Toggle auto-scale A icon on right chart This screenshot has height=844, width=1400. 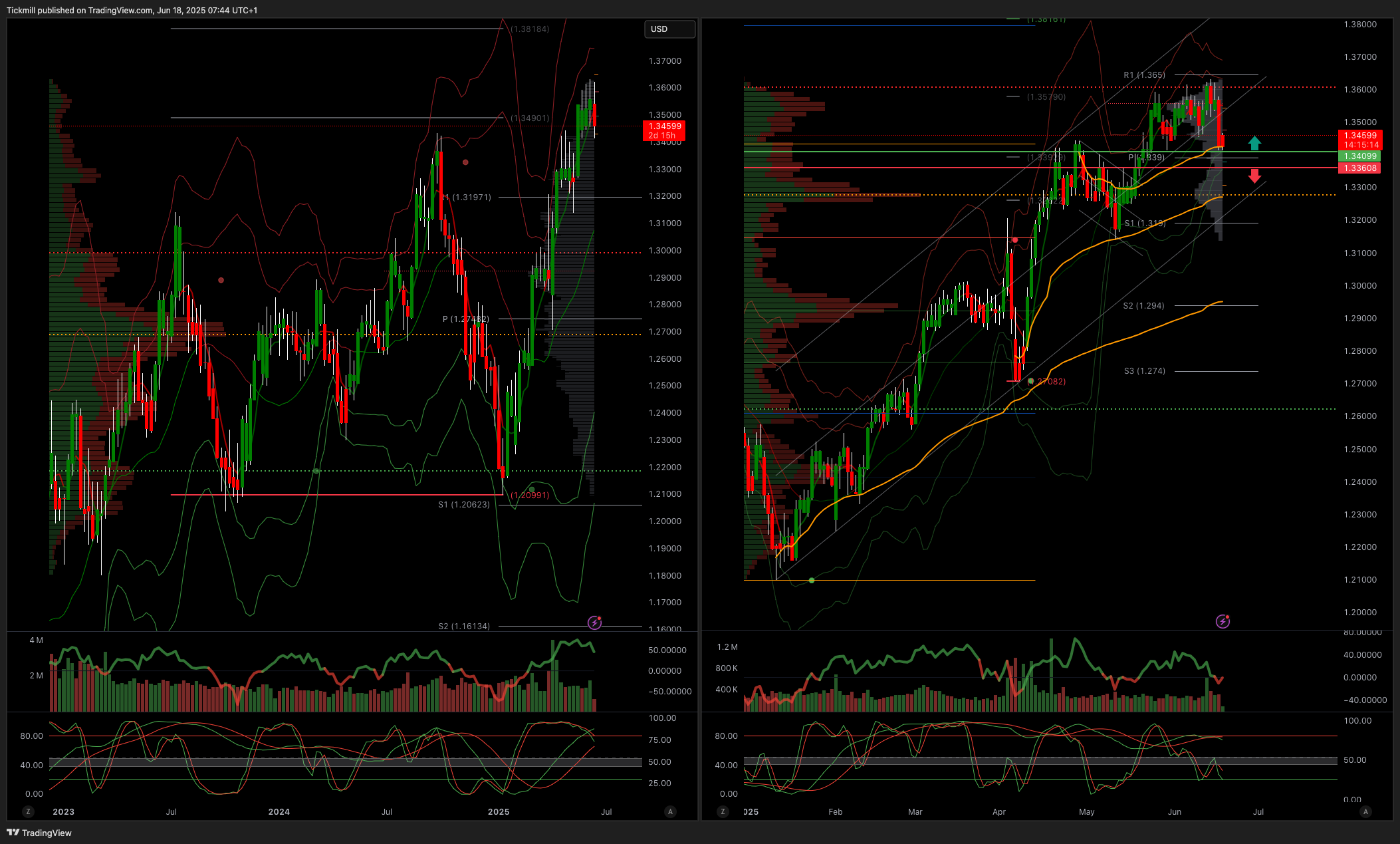click(1365, 811)
